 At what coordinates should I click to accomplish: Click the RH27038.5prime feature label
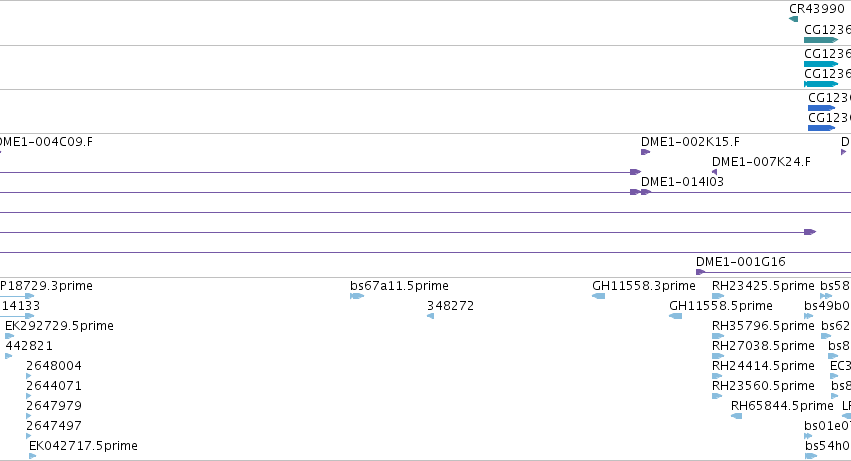763,346
